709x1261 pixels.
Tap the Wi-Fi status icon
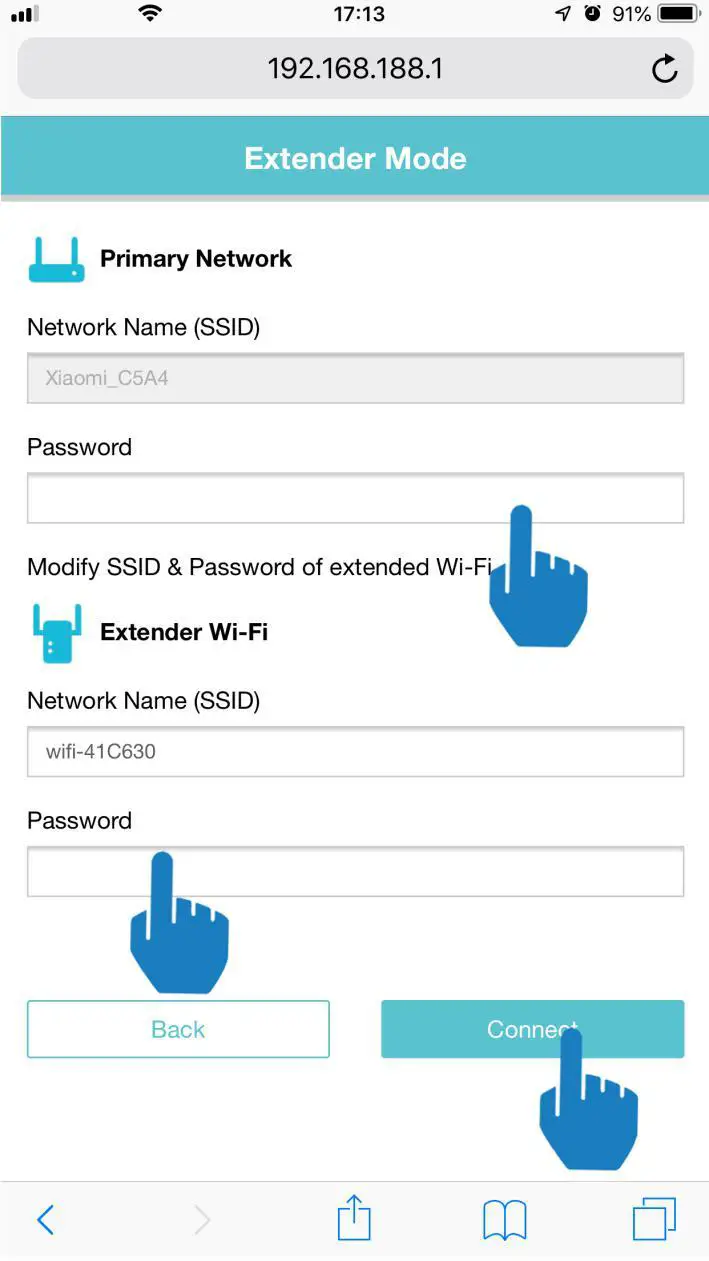(150, 14)
